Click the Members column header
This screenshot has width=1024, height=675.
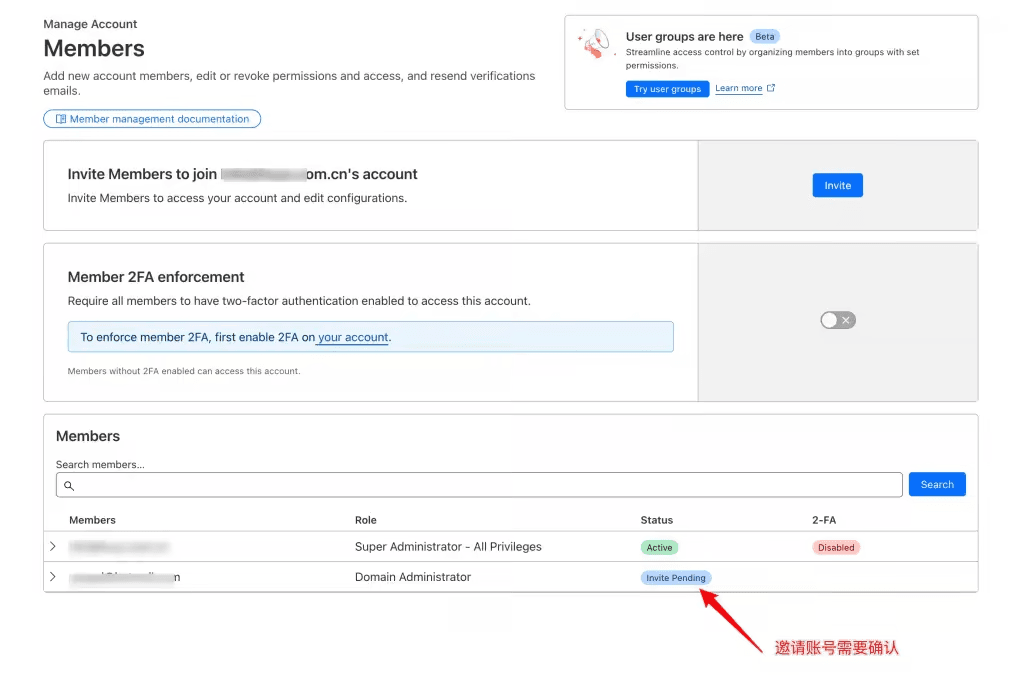(x=92, y=520)
